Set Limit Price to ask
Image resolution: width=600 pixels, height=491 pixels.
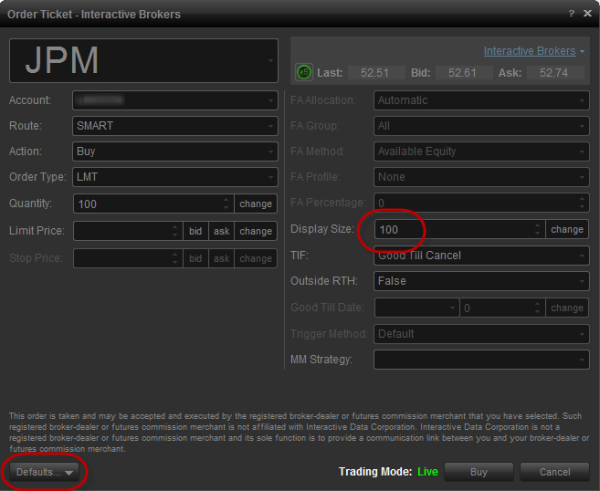(x=222, y=231)
